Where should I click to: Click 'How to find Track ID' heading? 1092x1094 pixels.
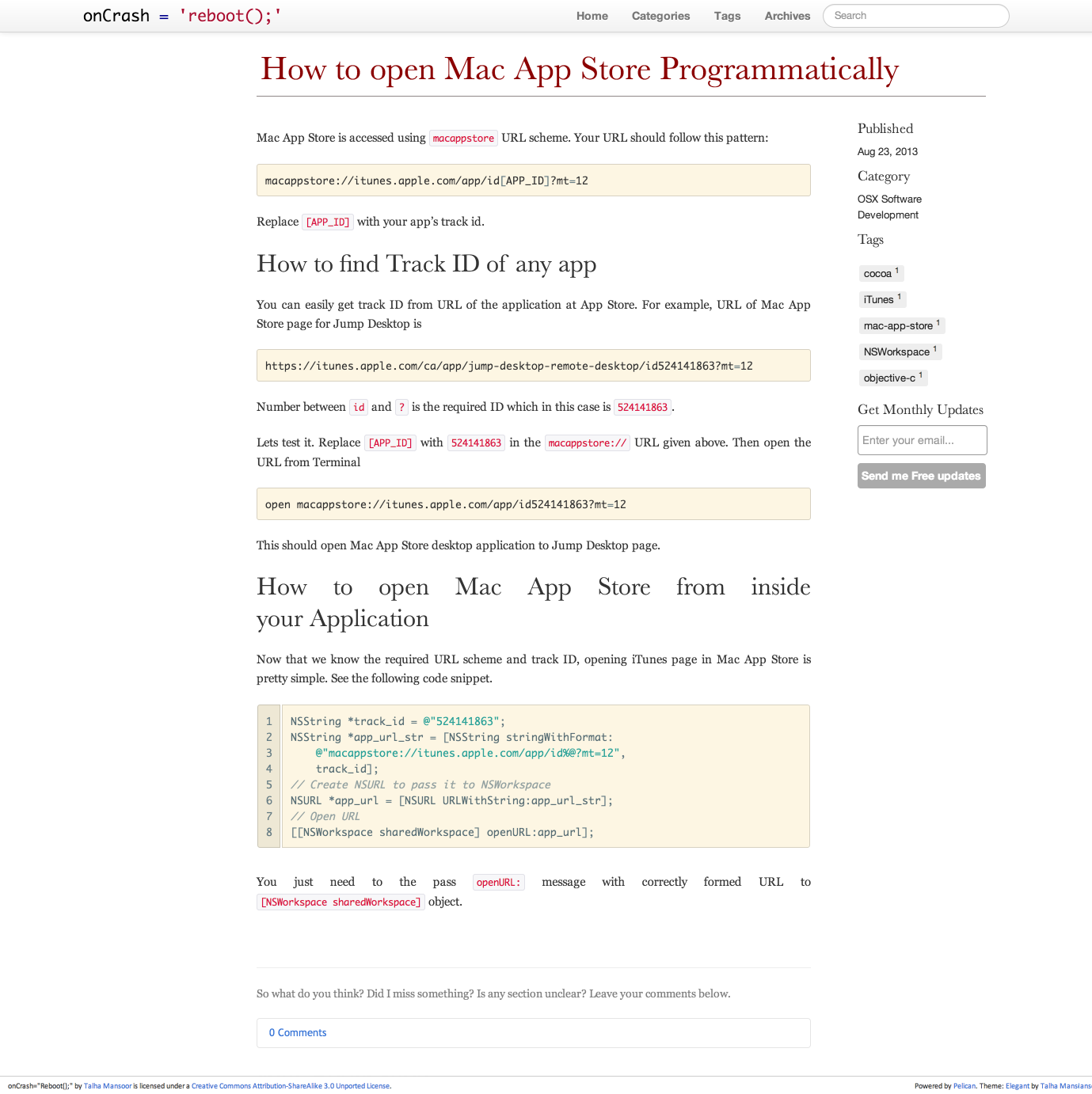(x=426, y=264)
